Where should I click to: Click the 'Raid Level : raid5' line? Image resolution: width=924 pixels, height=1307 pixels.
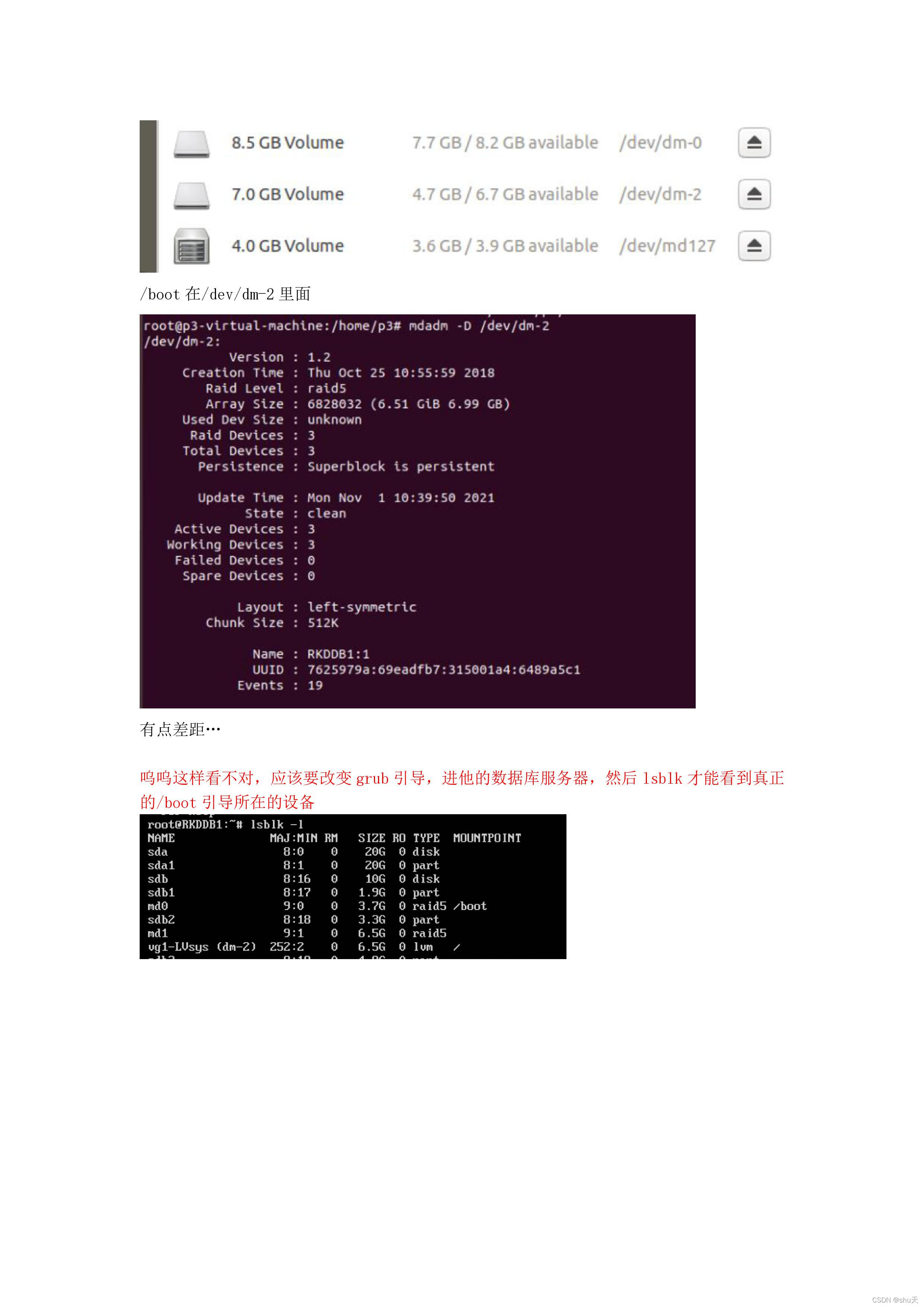coord(276,388)
